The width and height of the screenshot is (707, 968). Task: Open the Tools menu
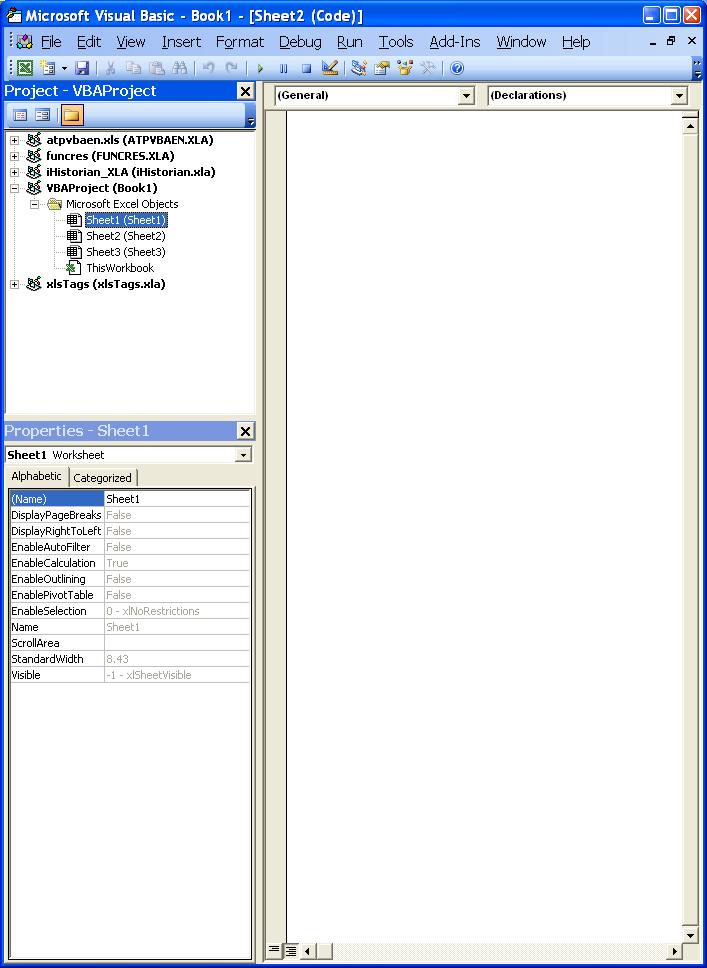point(396,42)
